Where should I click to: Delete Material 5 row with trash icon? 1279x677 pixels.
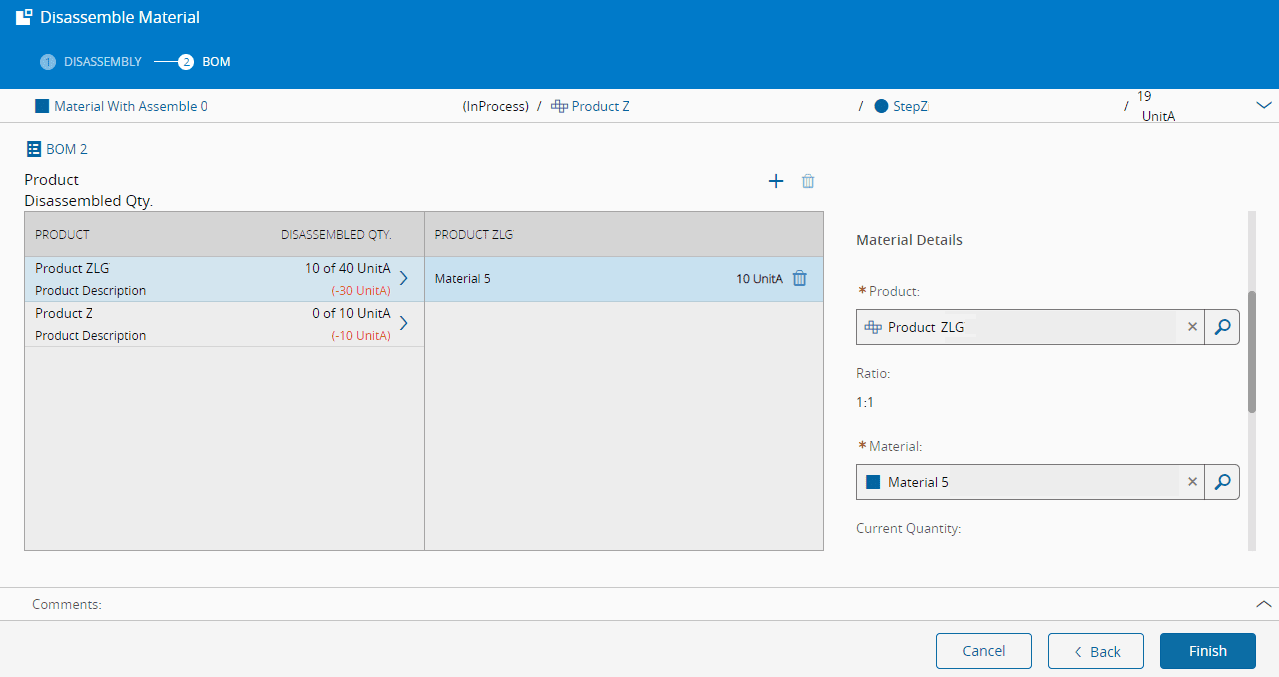coord(799,279)
